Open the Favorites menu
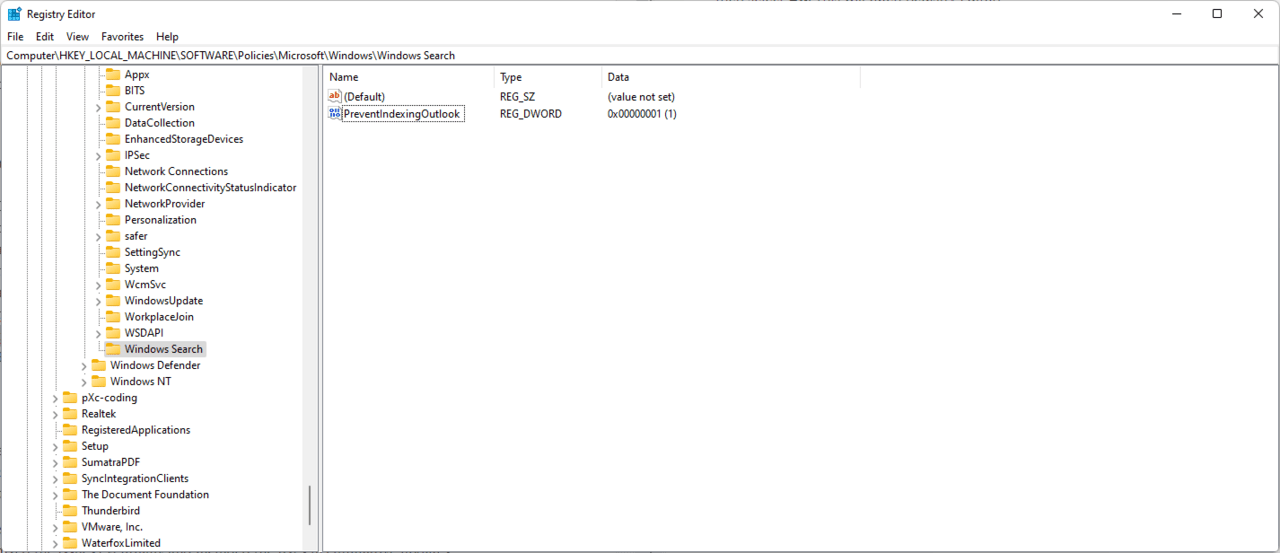This screenshot has height=553, width=1280. click(122, 37)
